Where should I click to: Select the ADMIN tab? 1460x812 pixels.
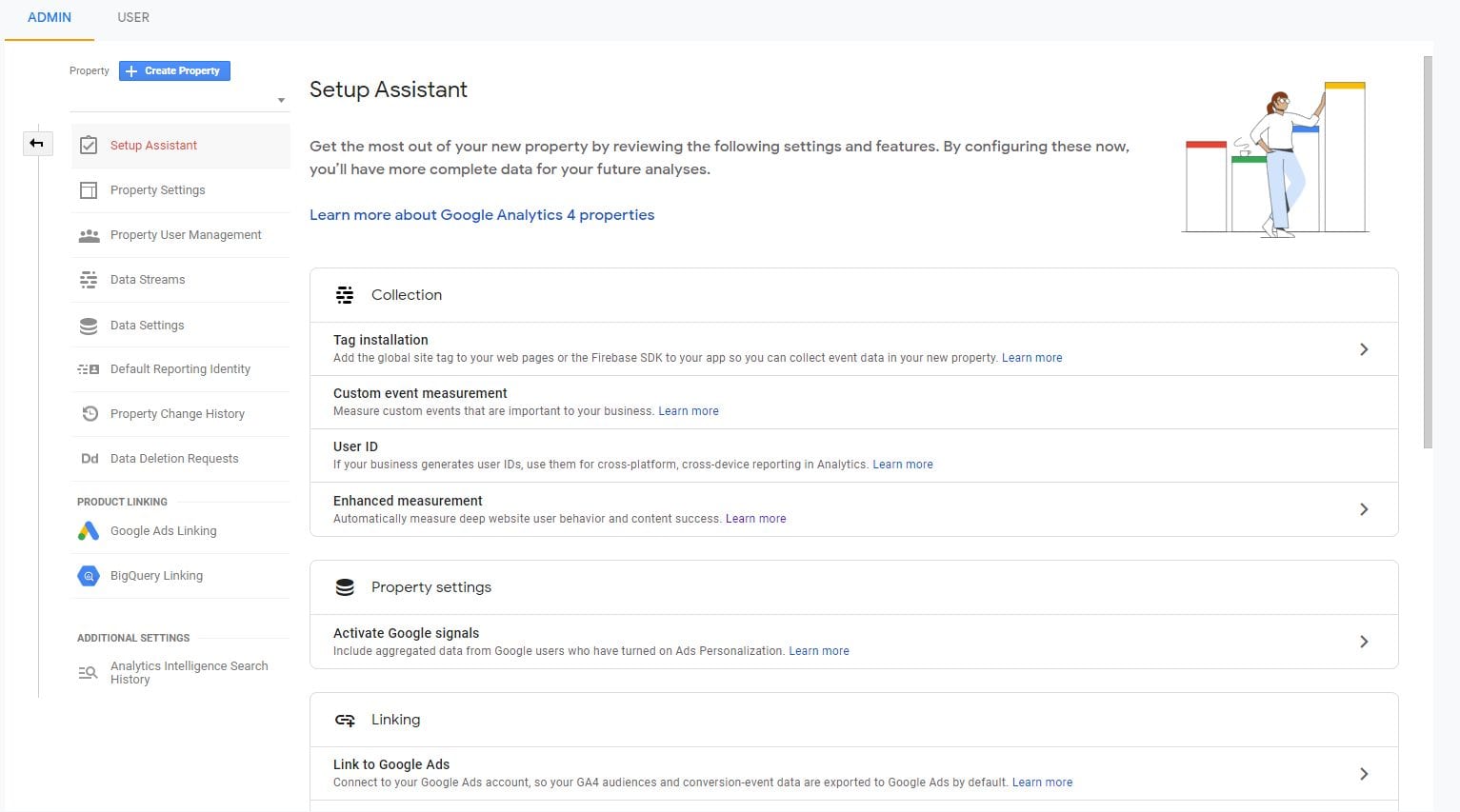pyautogui.click(x=49, y=17)
